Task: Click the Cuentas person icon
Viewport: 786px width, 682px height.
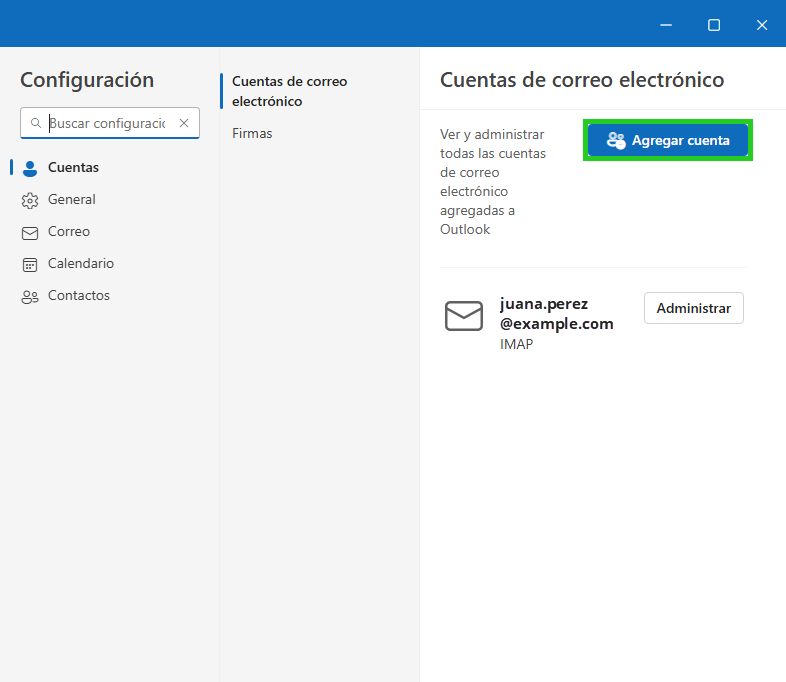Action: point(30,169)
